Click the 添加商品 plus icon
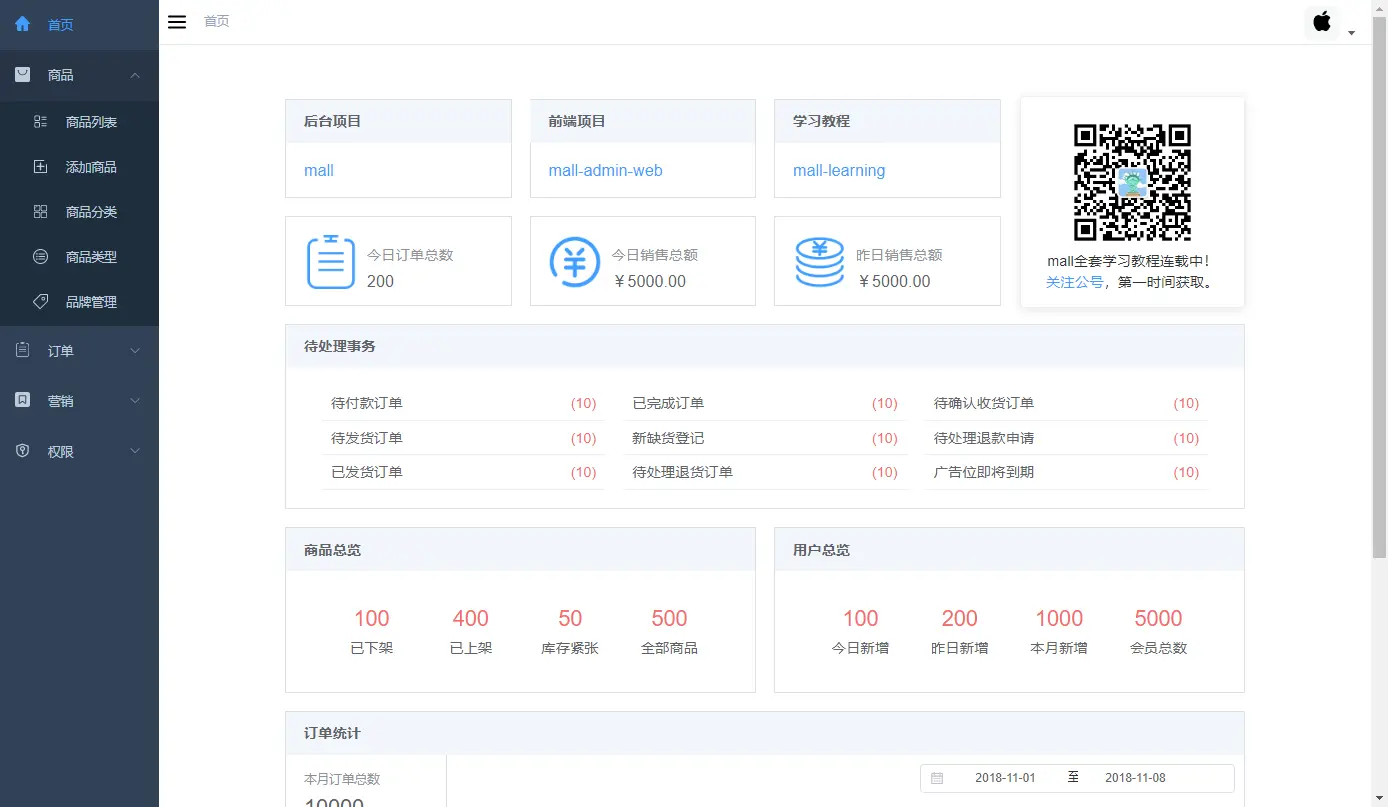Image resolution: width=1388 pixels, height=807 pixels. pyautogui.click(x=41, y=167)
